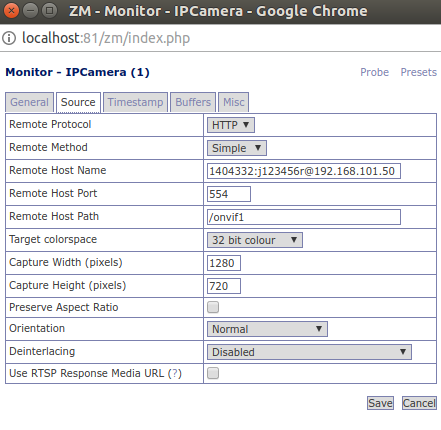
Task: Save the monitor settings
Action: (x=380, y=403)
